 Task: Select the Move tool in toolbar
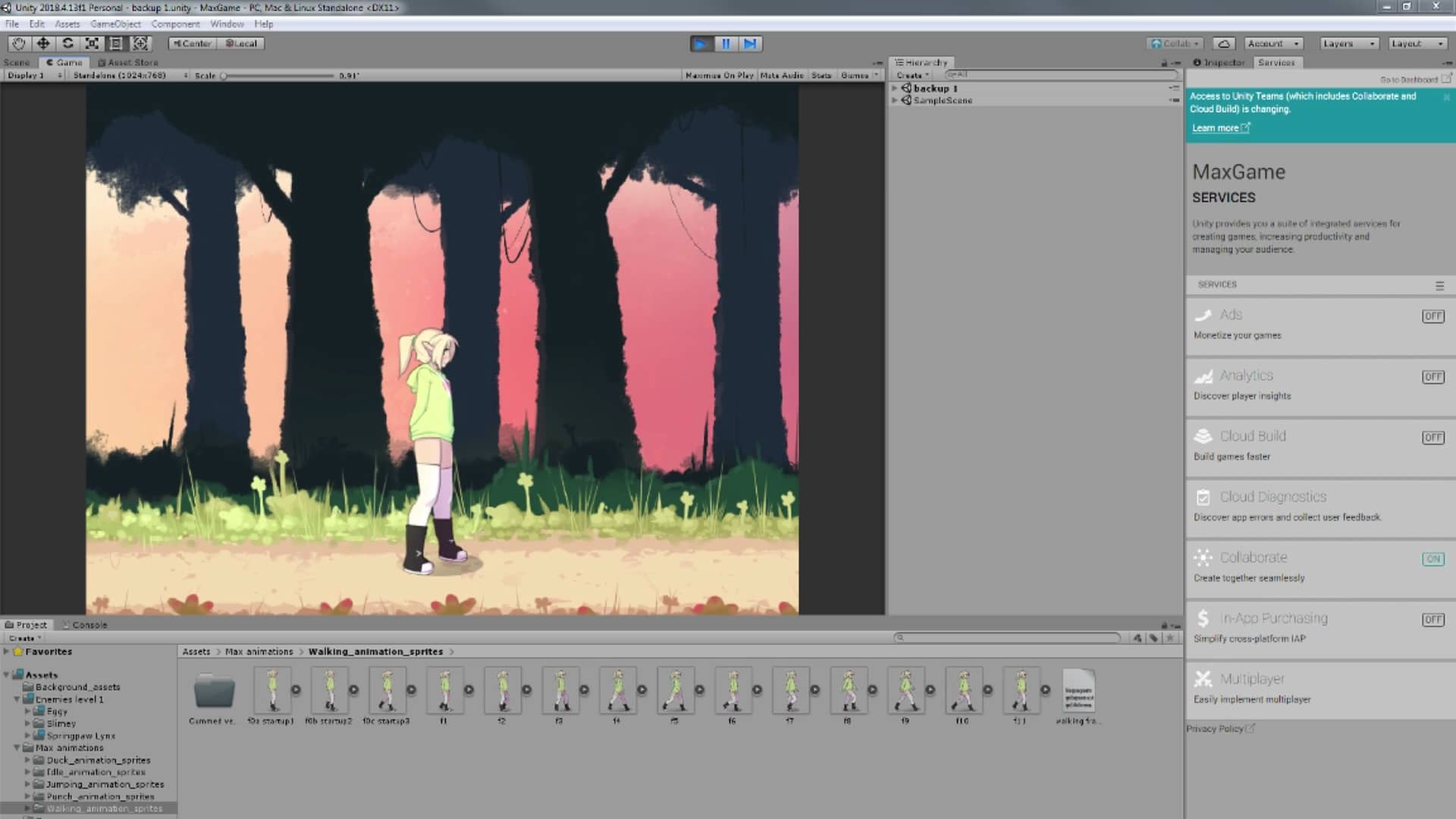click(x=42, y=43)
